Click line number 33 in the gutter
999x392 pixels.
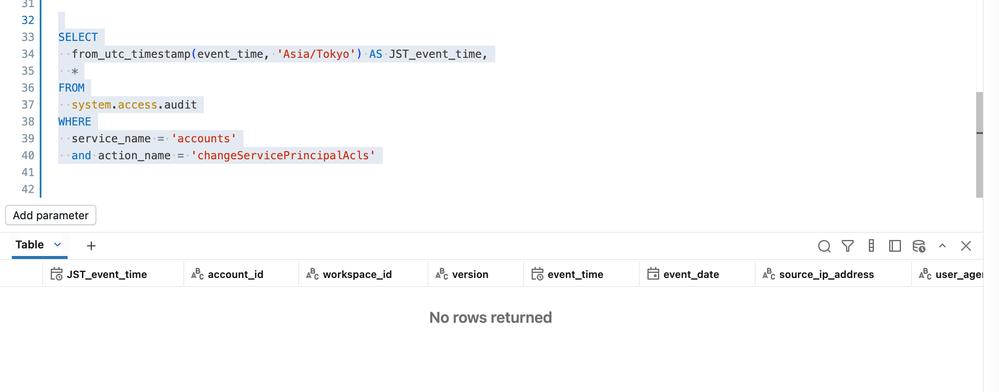click(27, 37)
